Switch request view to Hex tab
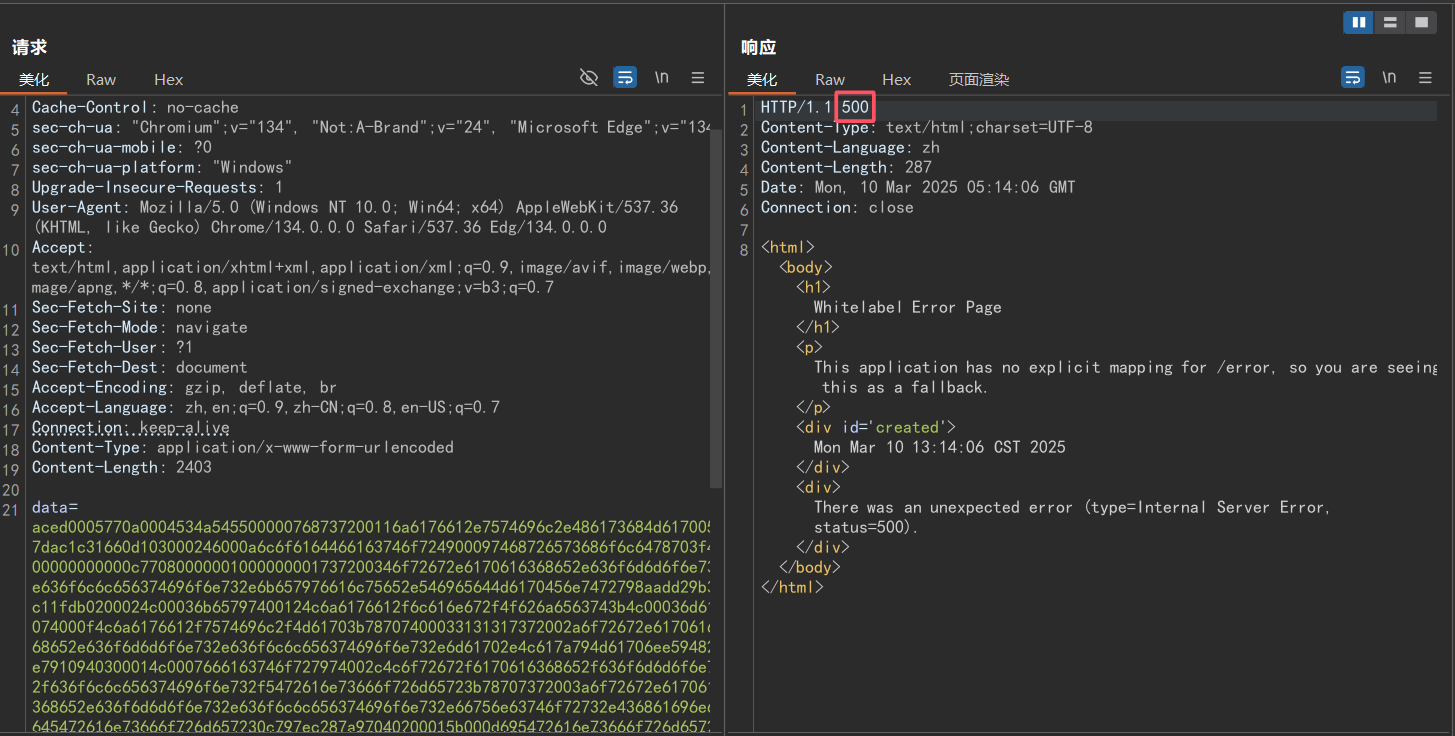 [x=168, y=80]
